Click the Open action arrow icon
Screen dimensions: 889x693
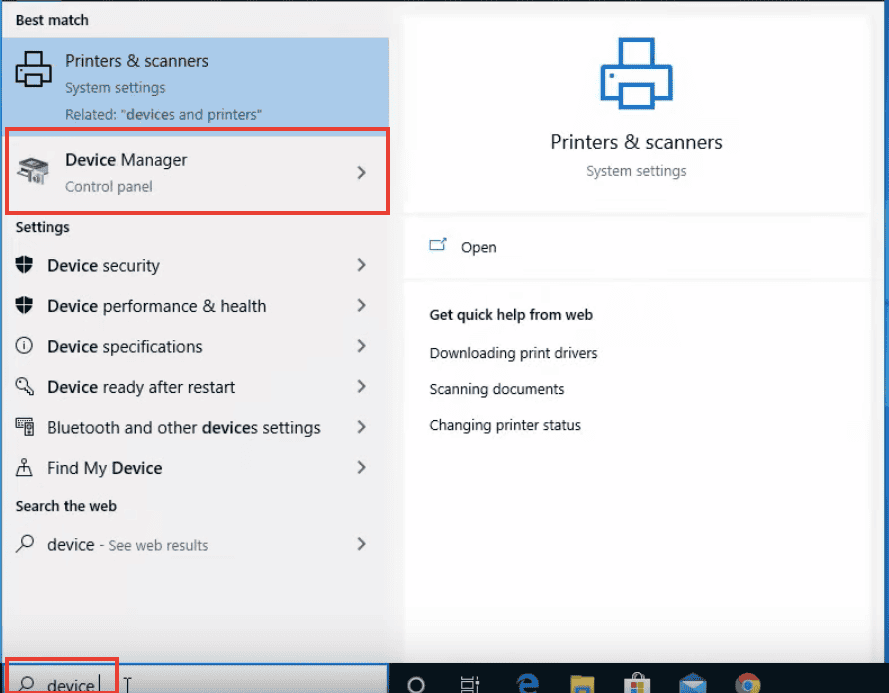[438, 245]
